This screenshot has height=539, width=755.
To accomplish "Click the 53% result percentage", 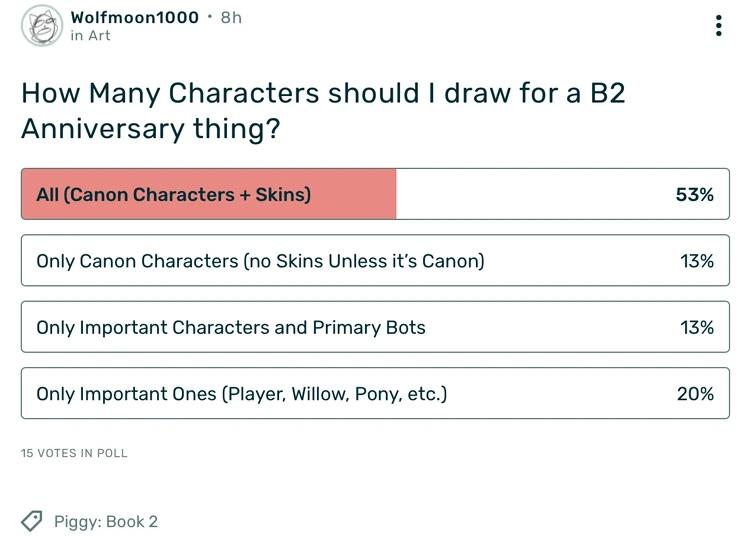I will click(x=694, y=194).
